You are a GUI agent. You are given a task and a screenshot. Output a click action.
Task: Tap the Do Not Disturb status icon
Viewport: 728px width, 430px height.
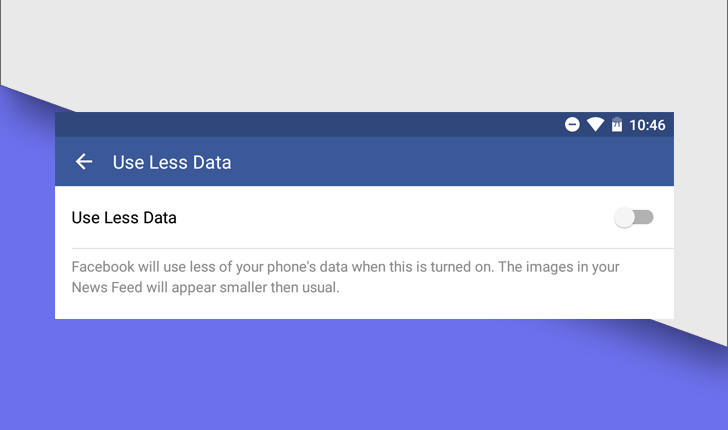click(572, 125)
